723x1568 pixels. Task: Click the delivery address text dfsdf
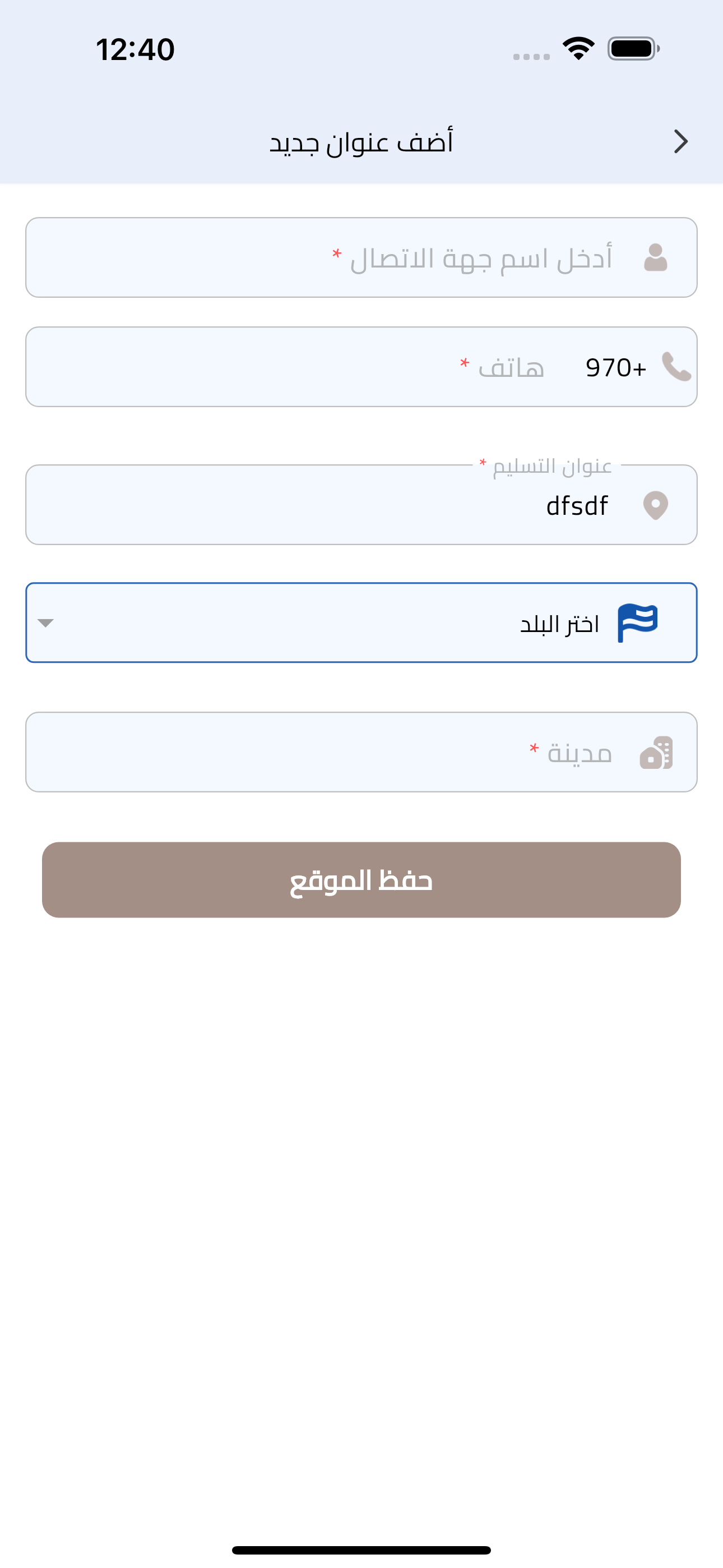pyautogui.click(x=577, y=506)
